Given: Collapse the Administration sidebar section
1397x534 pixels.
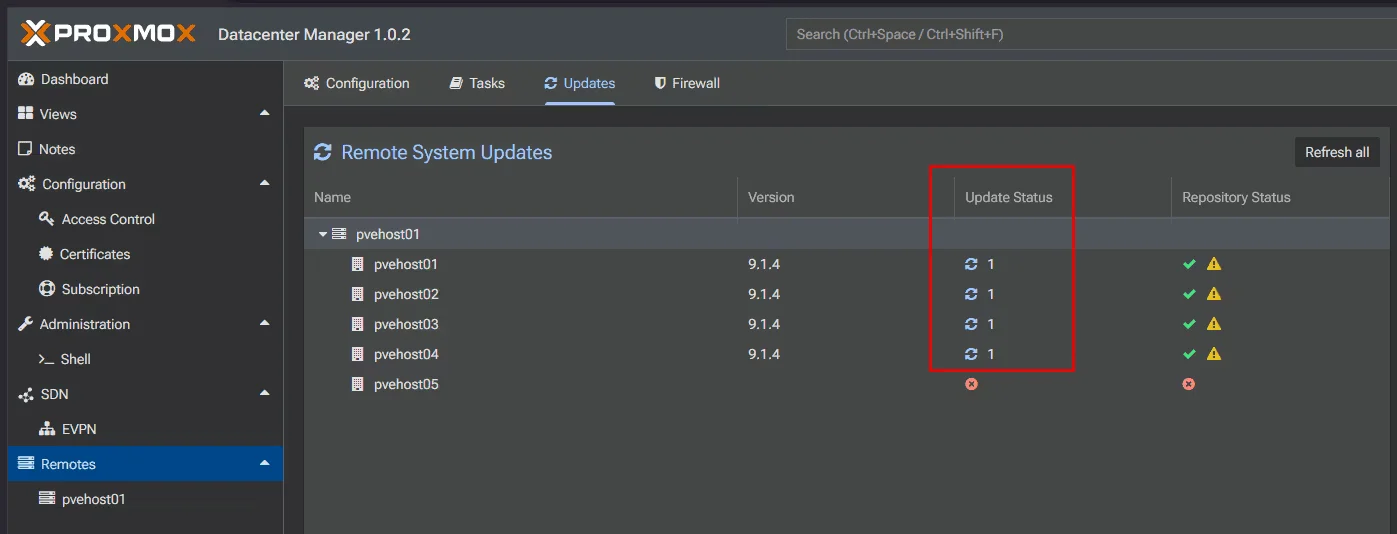Looking at the screenshot, I should [264, 324].
